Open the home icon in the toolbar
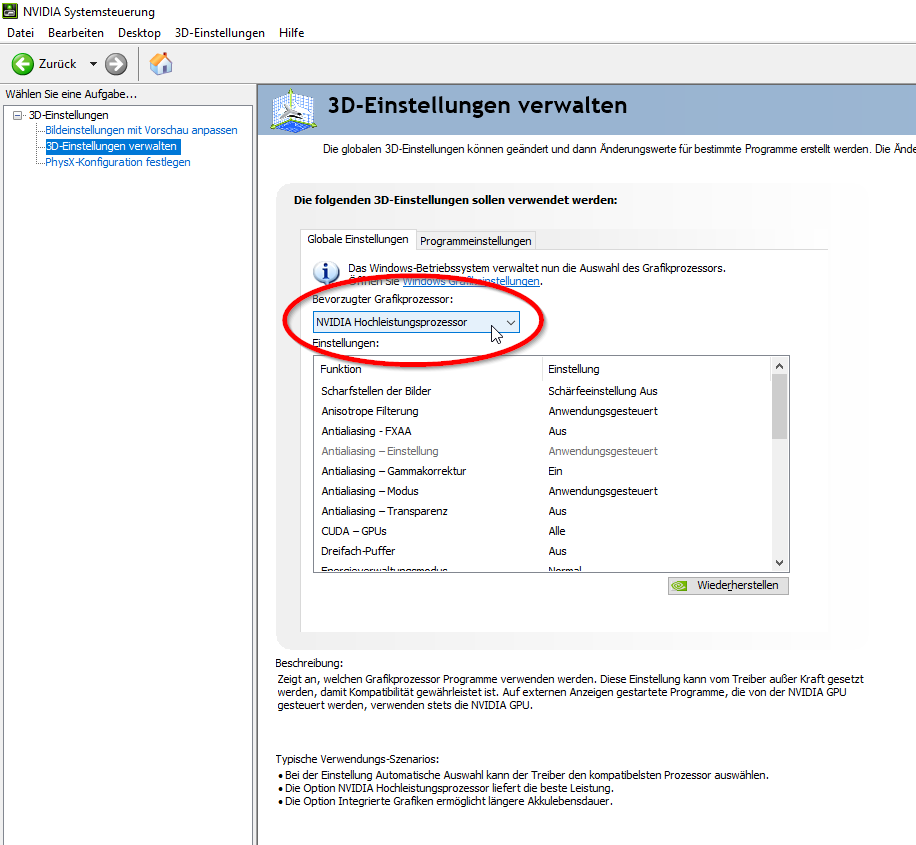This screenshot has height=845, width=916. click(x=161, y=64)
